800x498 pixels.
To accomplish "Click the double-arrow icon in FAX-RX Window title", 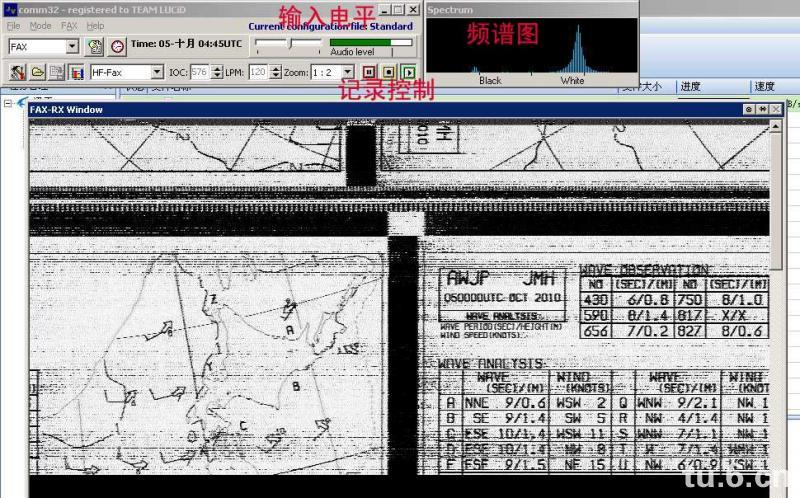I will (762, 109).
